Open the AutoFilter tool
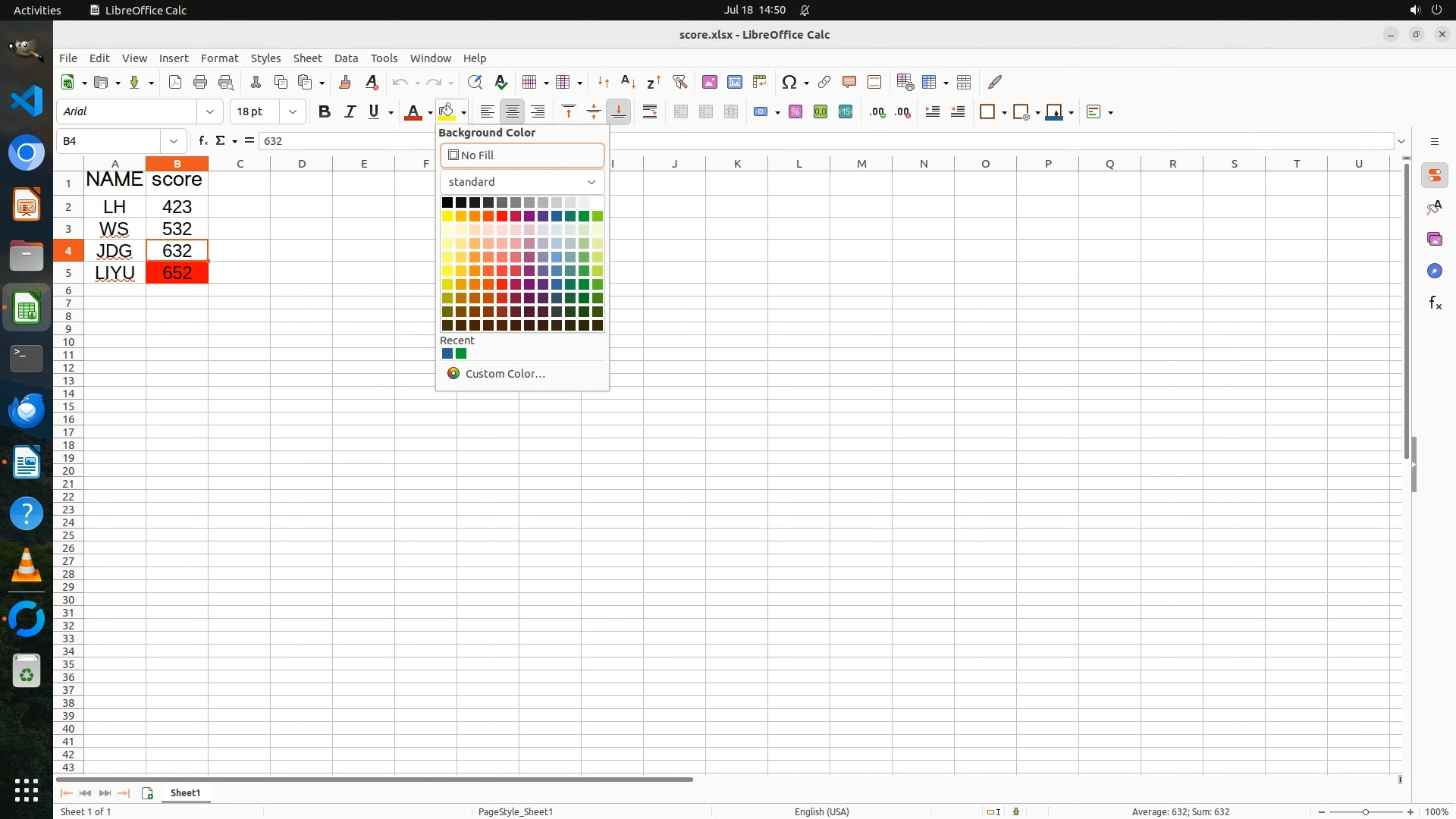The image size is (1456, 819). coord(679,82)
